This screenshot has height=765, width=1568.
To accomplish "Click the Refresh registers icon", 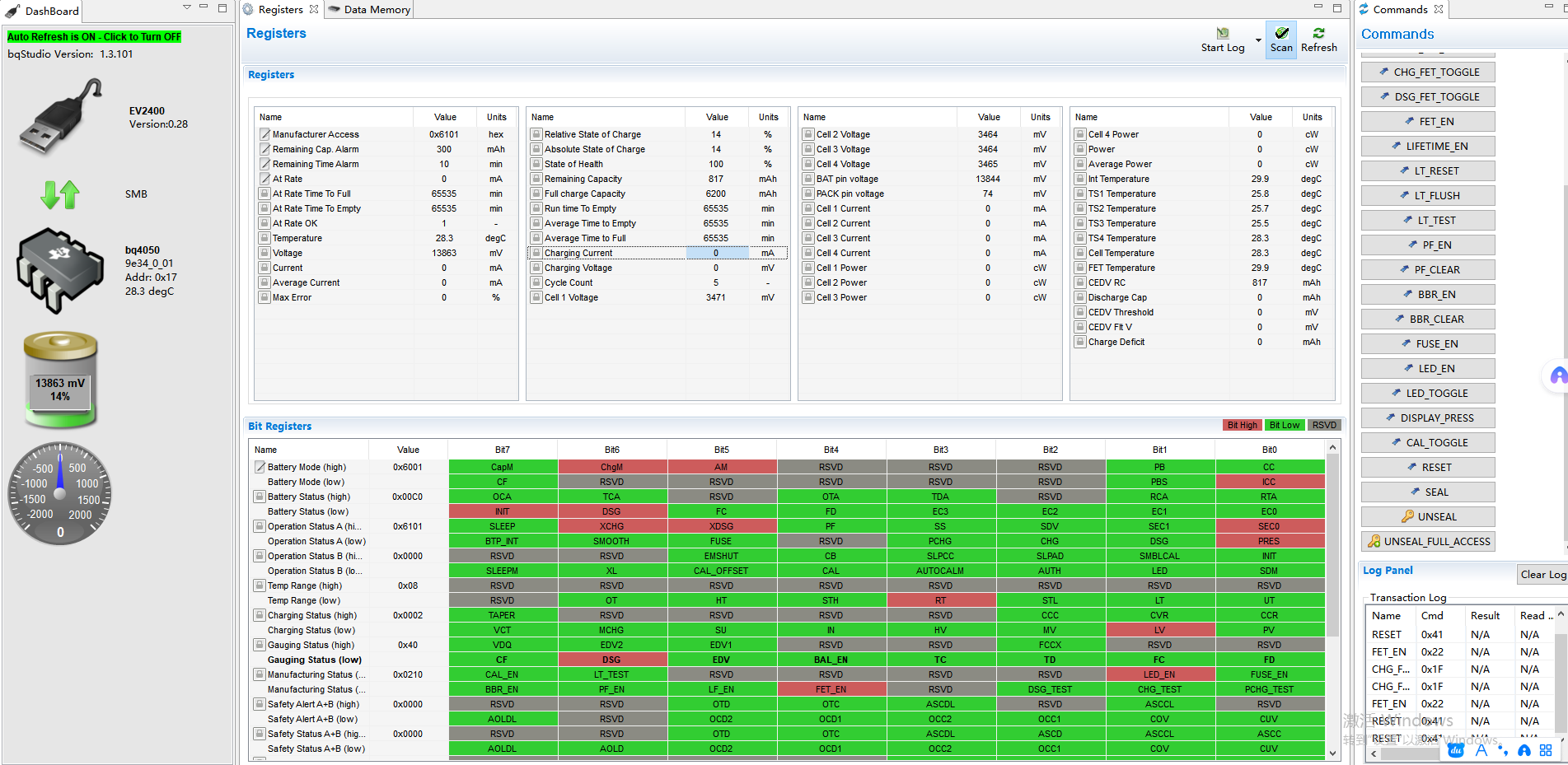I will (1318, 34).
